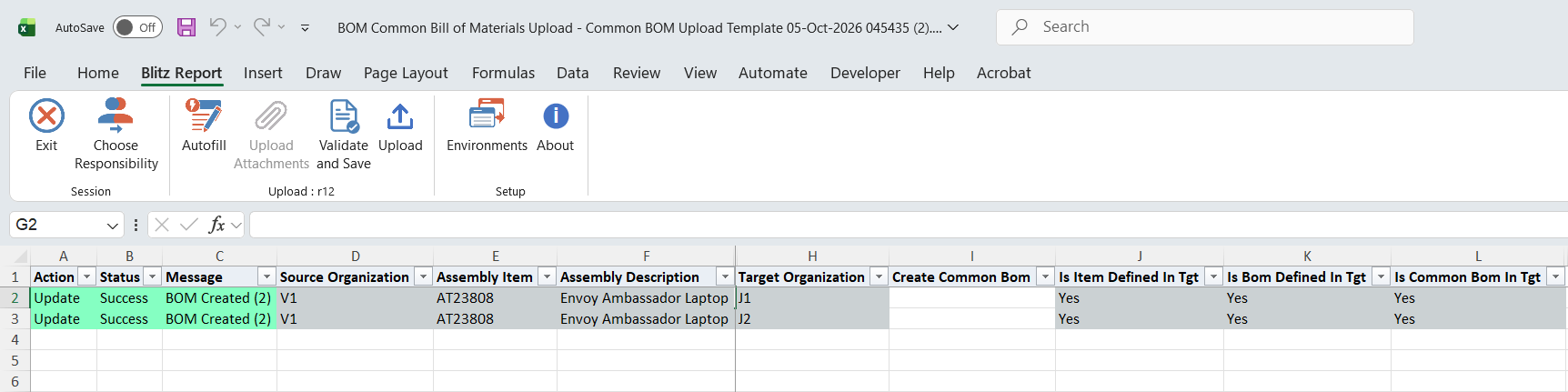Select column H header
1568x392 pixels.
pos(812,256)
